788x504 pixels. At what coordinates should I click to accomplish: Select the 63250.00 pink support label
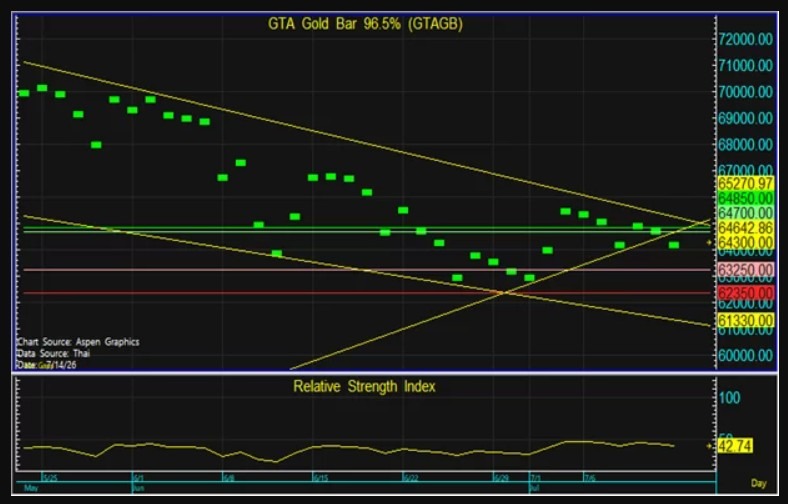(745, 270)
